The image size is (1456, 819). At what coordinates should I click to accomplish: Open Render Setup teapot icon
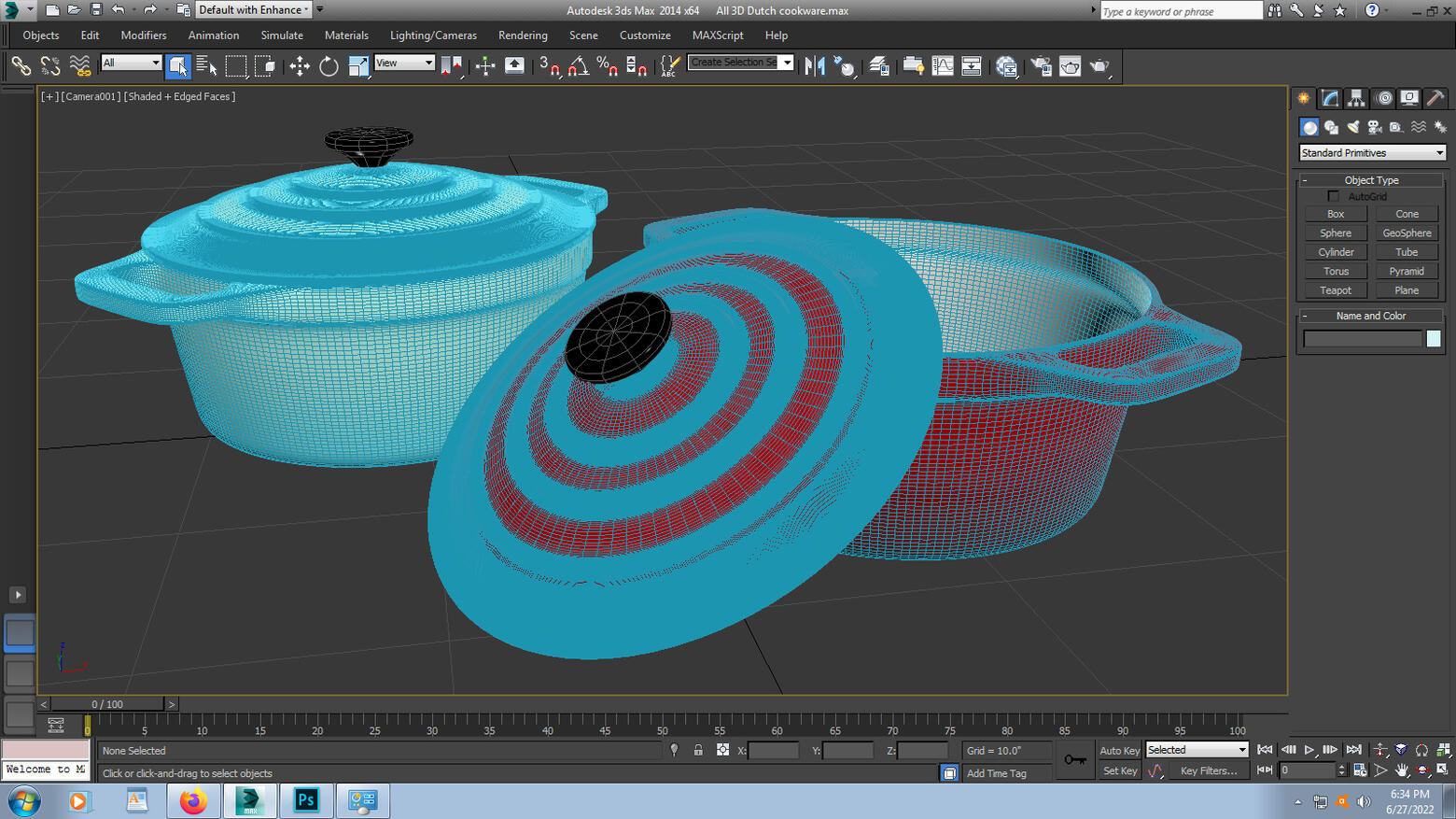pos(1041,66)
